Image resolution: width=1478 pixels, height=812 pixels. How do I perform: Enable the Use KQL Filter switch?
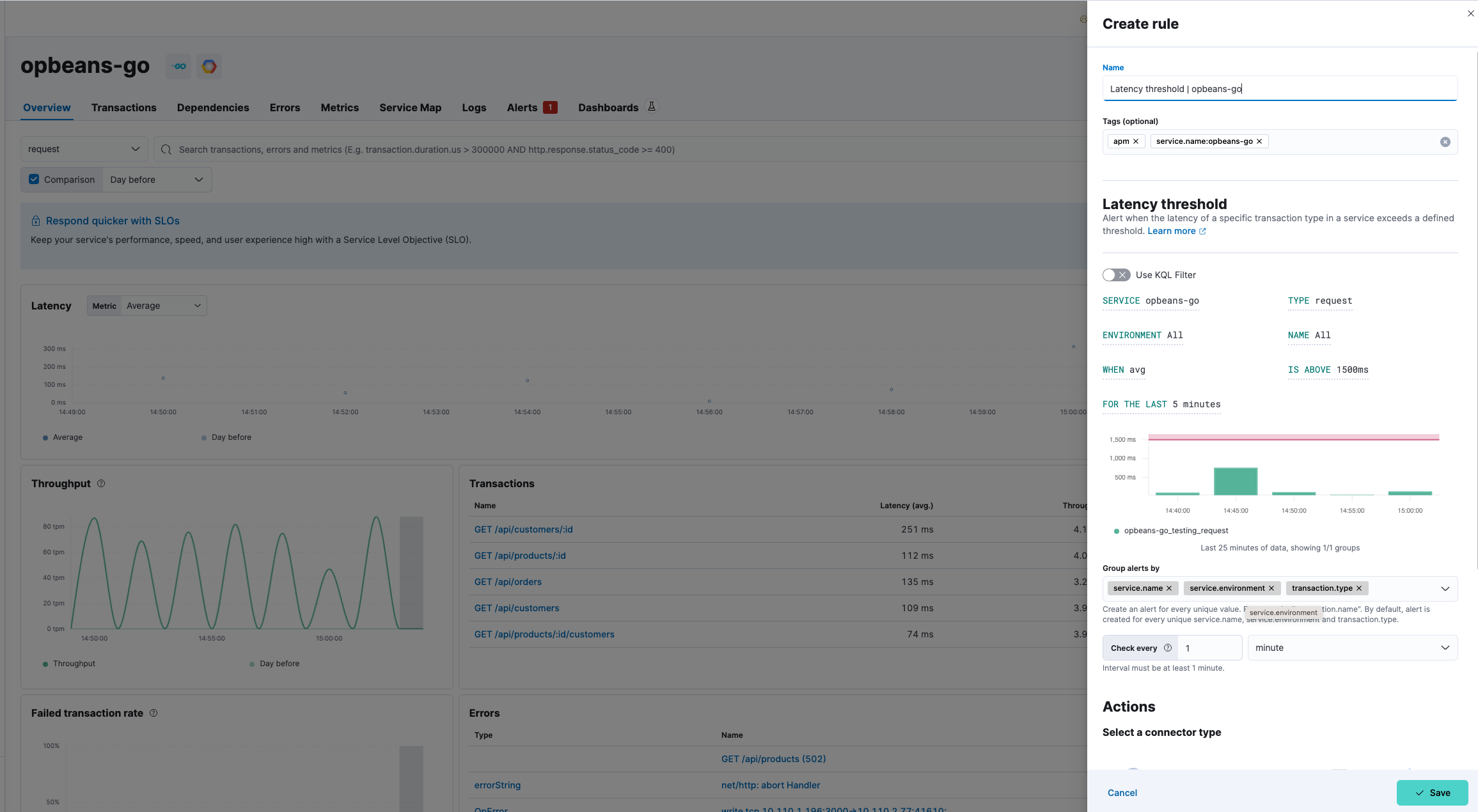(1116, 275)
